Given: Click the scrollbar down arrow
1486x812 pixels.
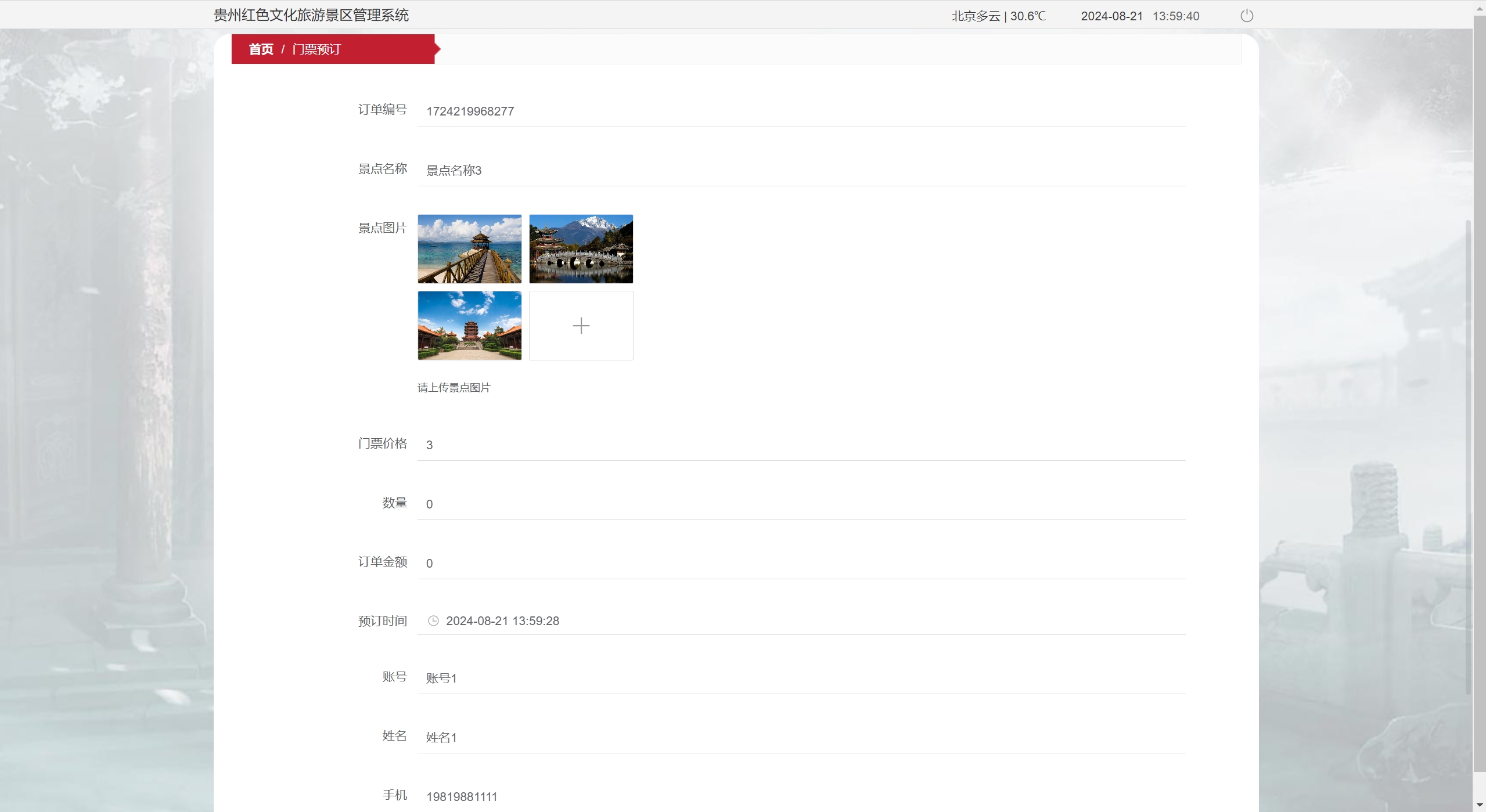Looking at the screenshot, I should [1479, 805].
